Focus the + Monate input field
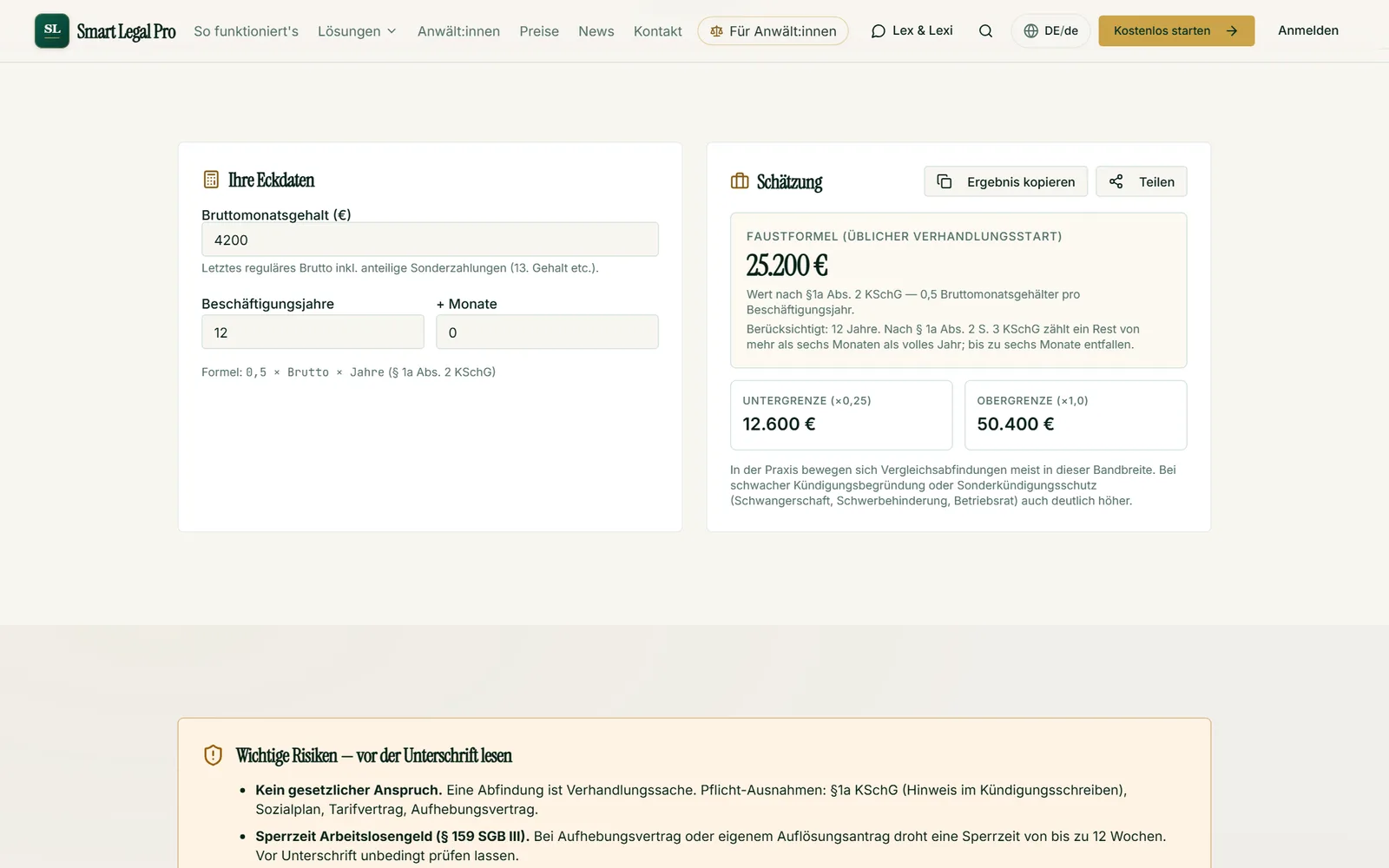 [547, 332]
